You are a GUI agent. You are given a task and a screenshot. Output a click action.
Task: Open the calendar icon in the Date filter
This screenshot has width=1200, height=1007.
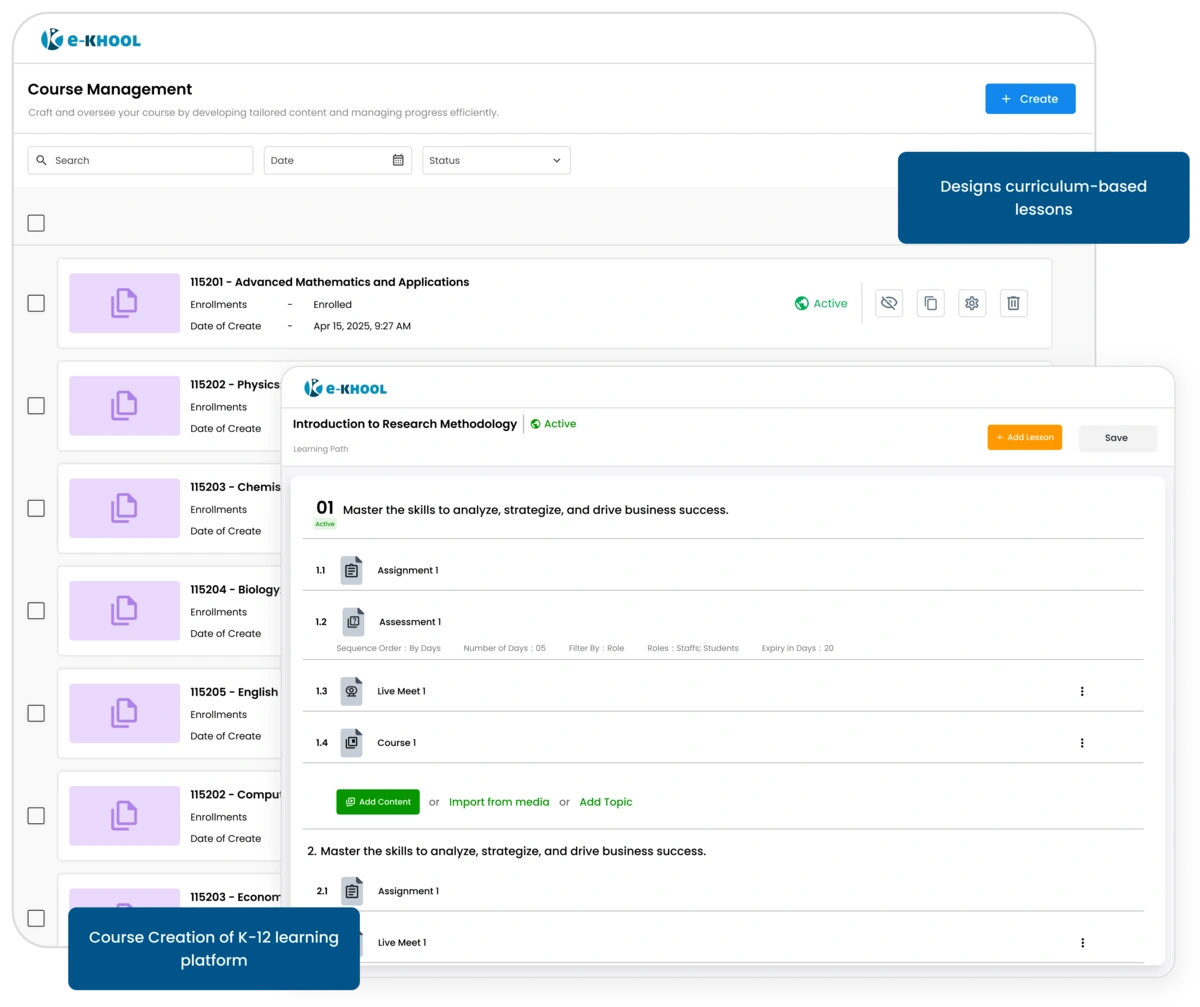(x=398, y=160)
